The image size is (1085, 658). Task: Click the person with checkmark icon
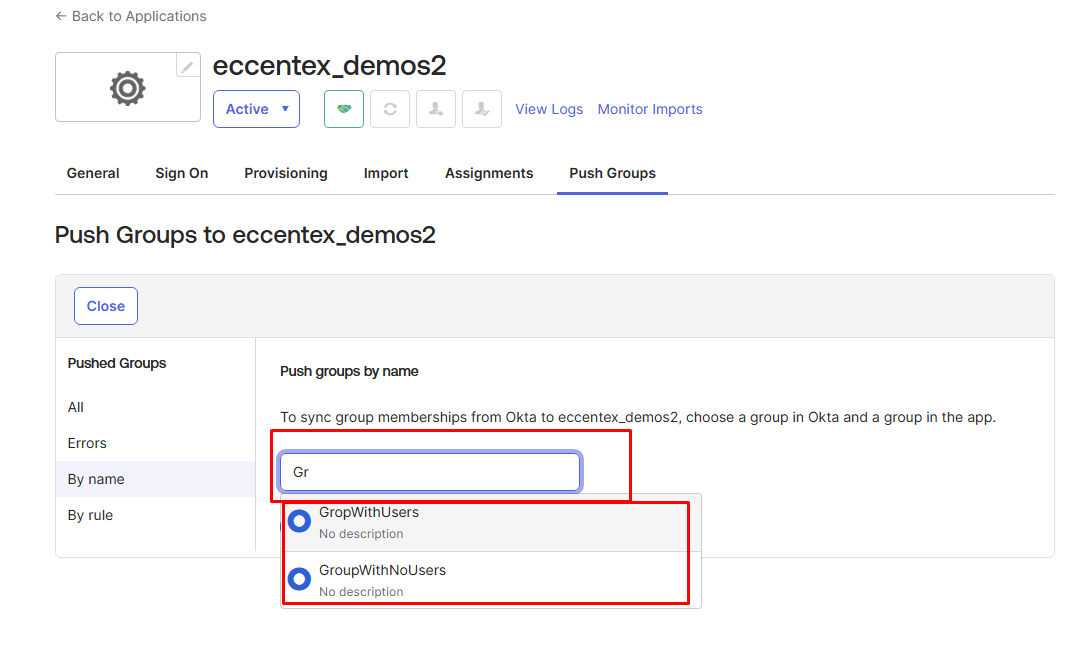point(482,109)
